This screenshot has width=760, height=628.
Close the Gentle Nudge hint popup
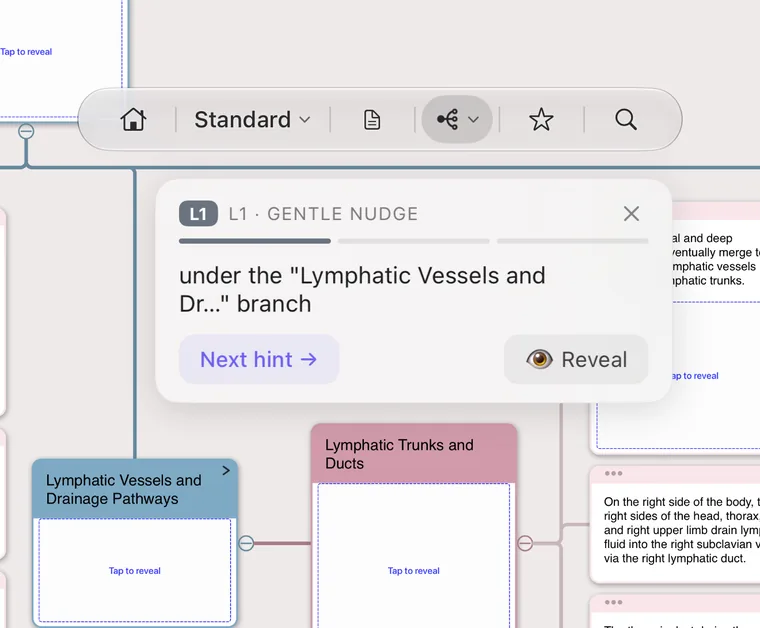pos(631,214)
